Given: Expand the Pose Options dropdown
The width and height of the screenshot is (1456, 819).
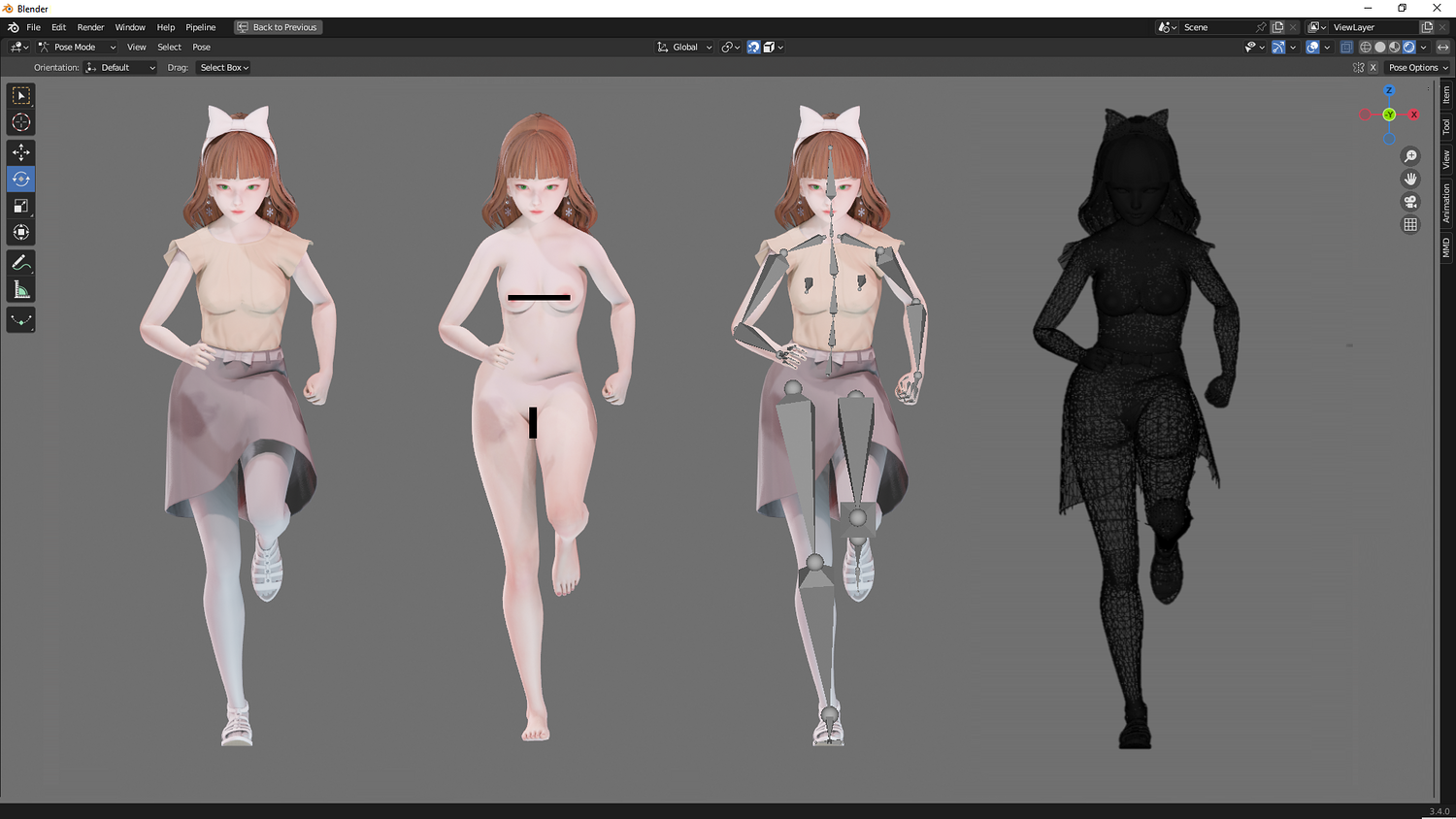Looking at the screenshot, I should pos(1418,68).
